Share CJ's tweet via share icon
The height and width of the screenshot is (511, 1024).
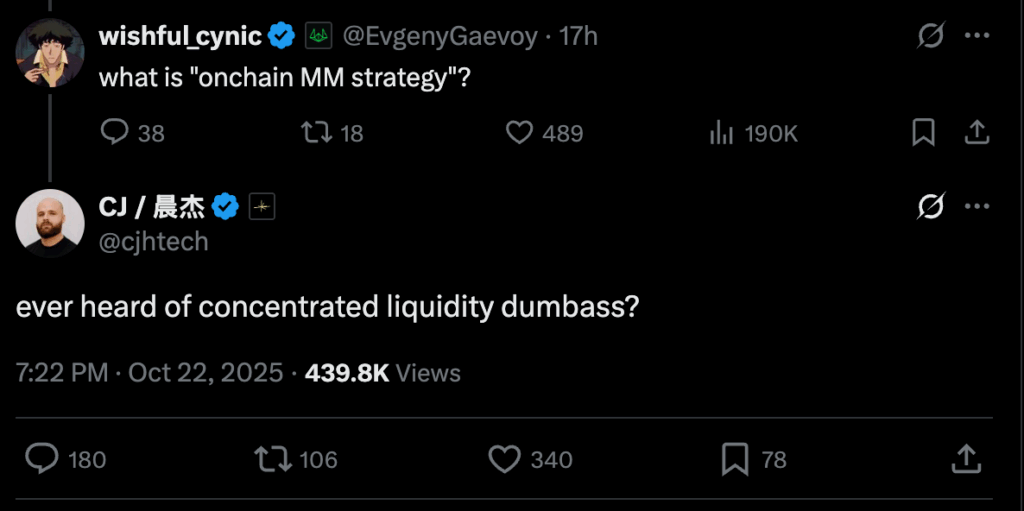click(966, 459)
